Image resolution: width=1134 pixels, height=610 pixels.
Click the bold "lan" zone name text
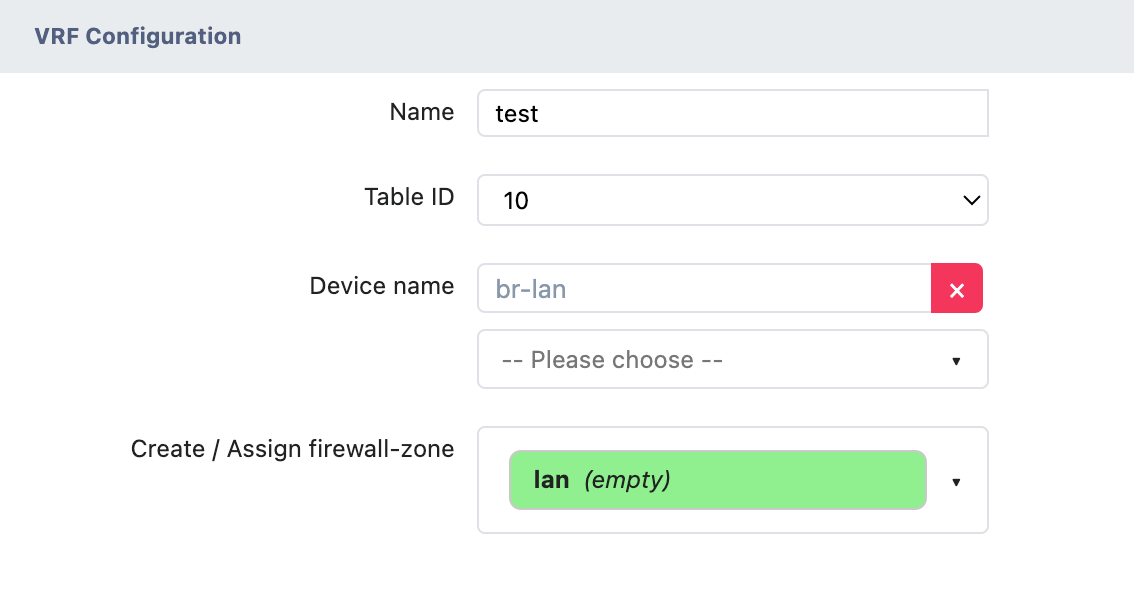coord(551,480)
